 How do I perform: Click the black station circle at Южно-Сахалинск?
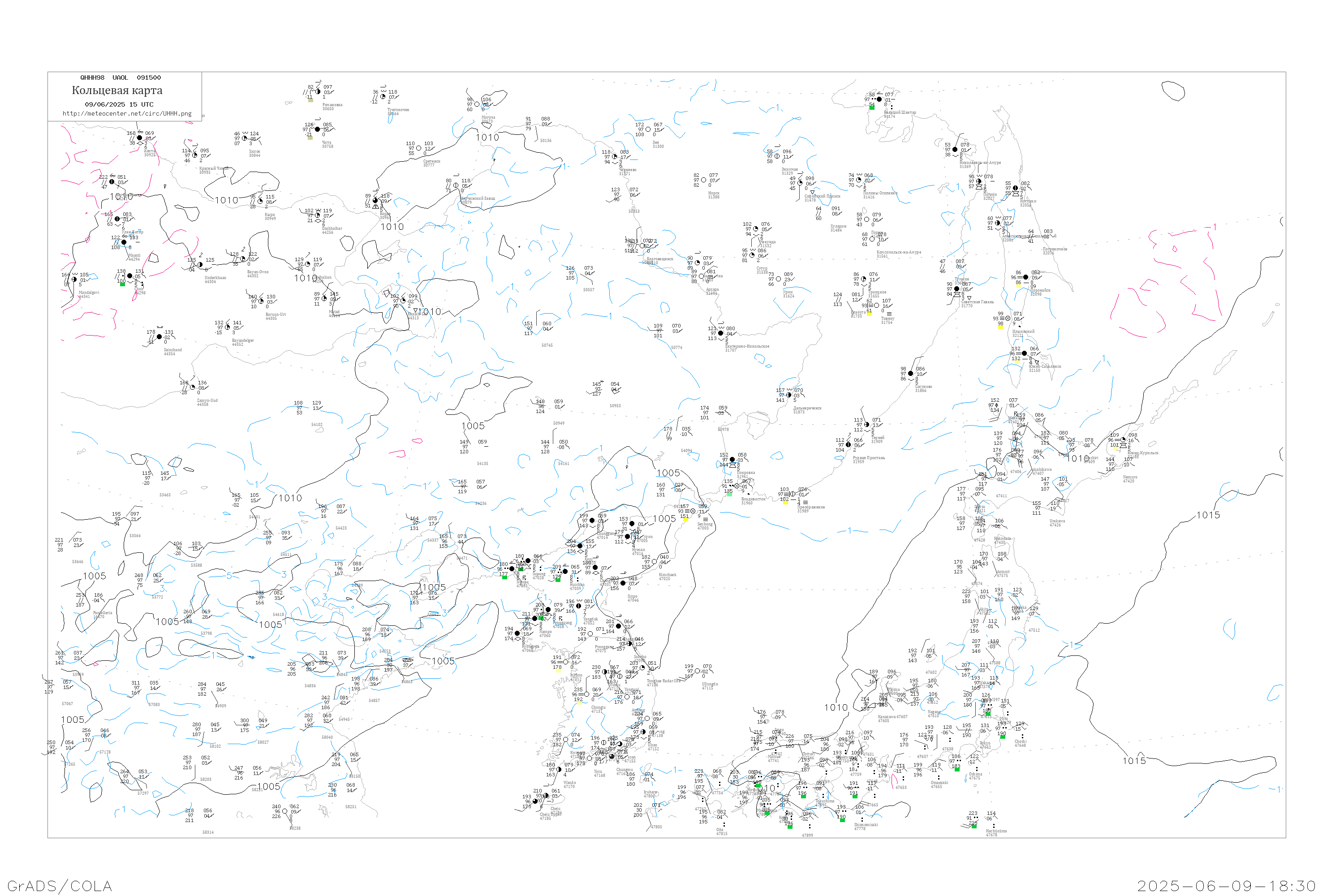pos(1025,353)
